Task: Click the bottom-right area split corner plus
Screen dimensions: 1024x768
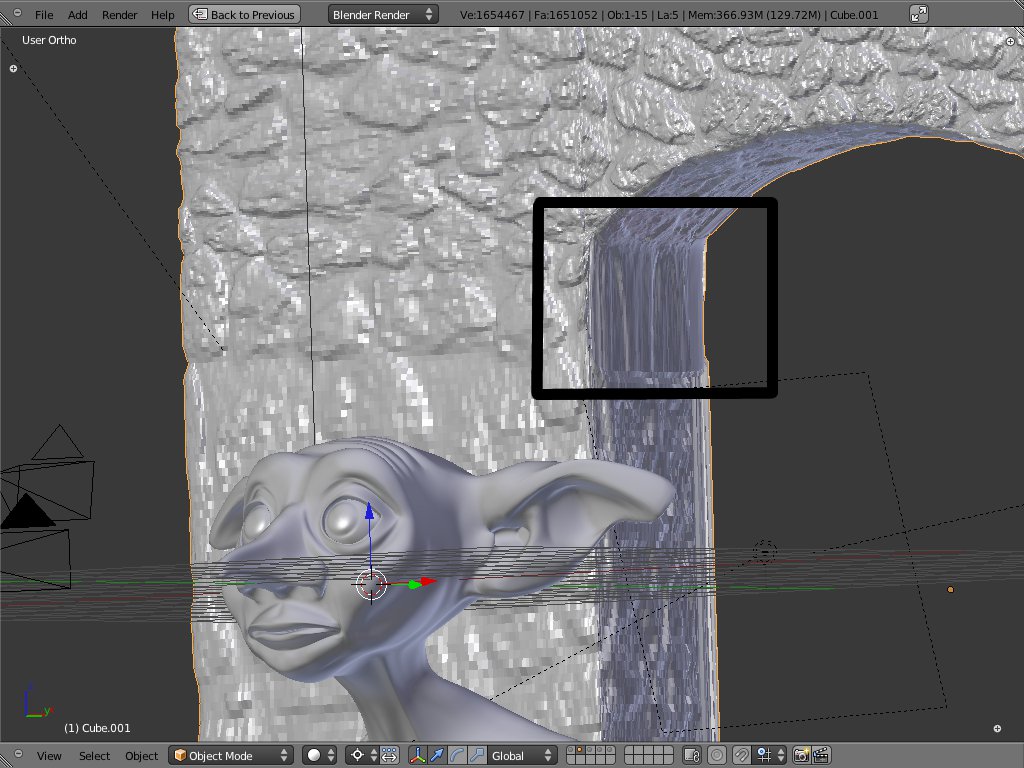Action: tap(997, 728)
